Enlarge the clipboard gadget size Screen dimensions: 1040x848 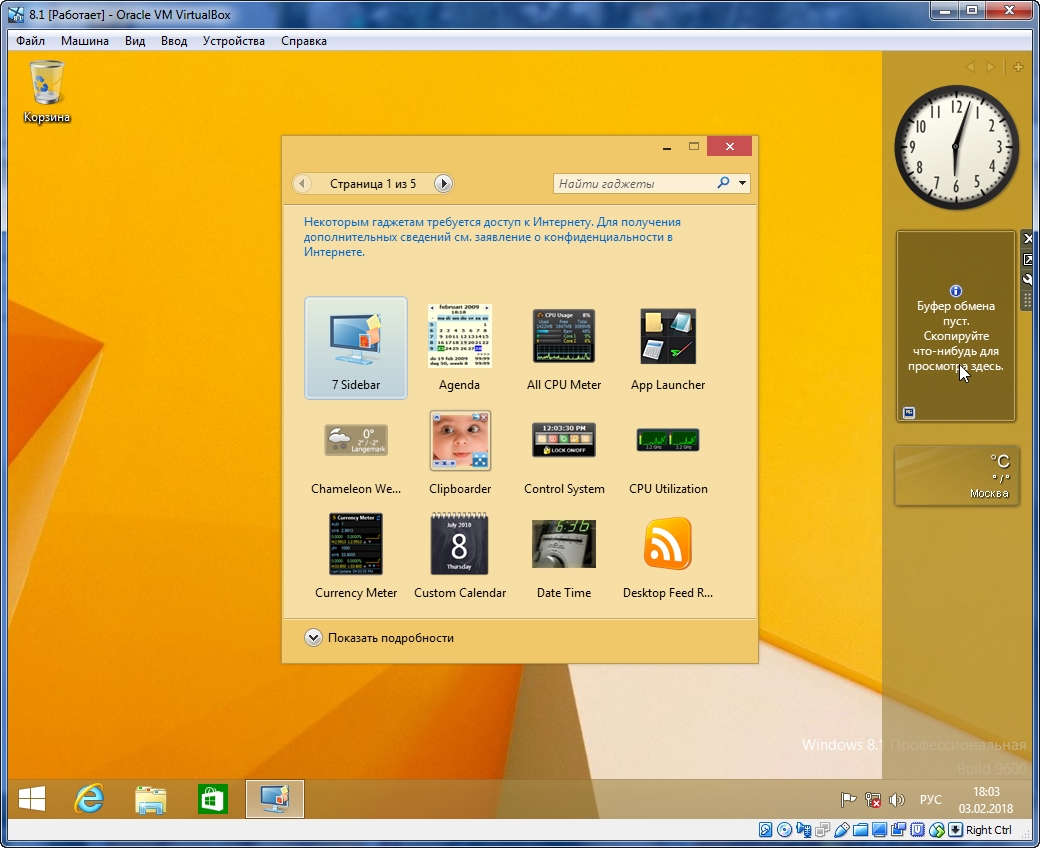[x=1027, y=259]
